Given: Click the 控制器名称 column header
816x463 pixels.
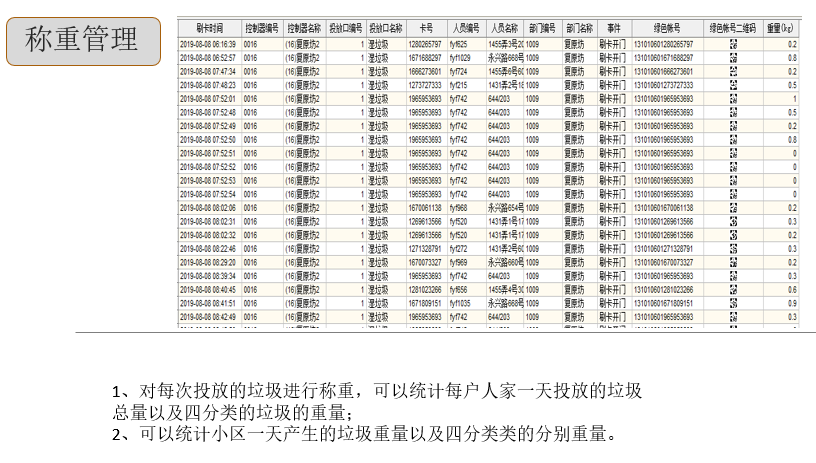Looking at the screenshot, I should point(304,28).
